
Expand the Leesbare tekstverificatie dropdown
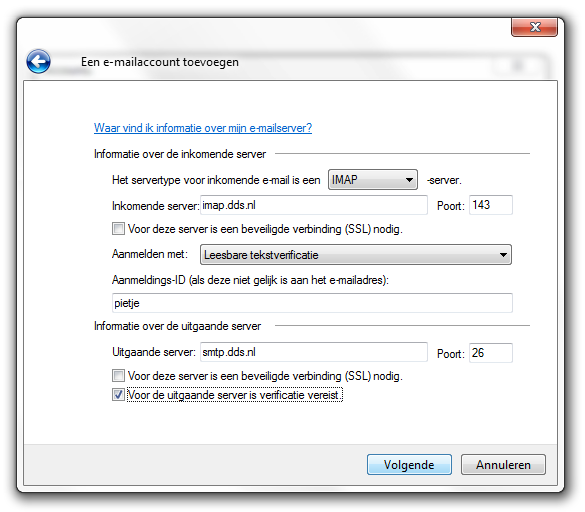(356, 255)
